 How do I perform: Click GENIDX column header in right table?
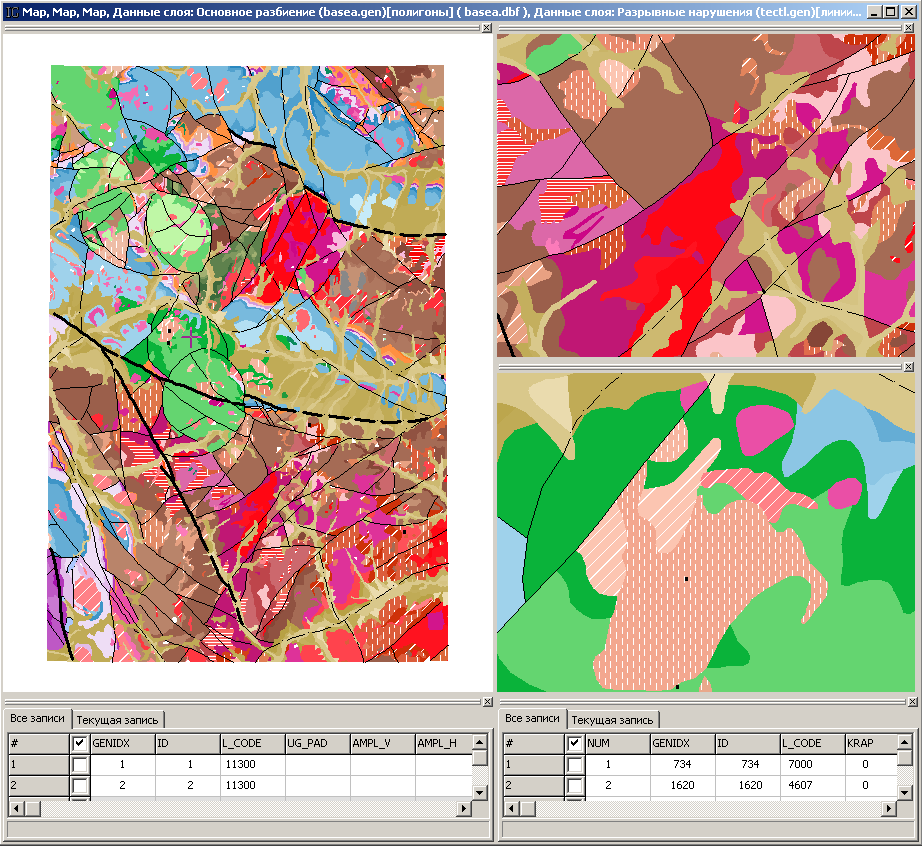683,744
